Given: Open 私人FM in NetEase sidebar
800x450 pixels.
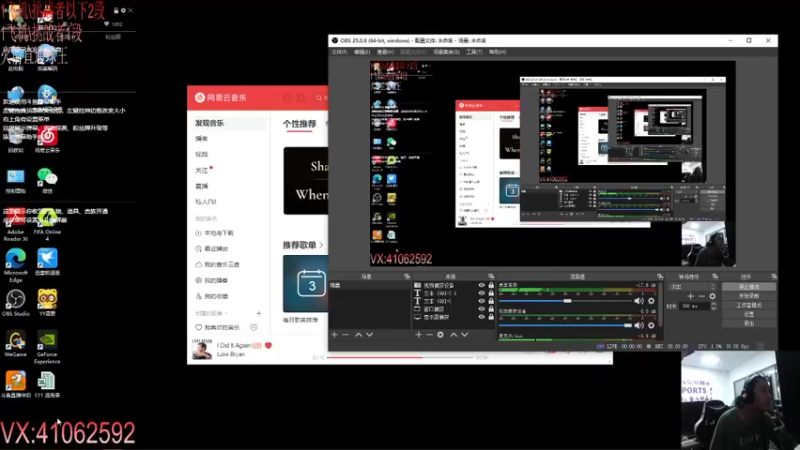Looking at the screenshot, I should point(206,202).
